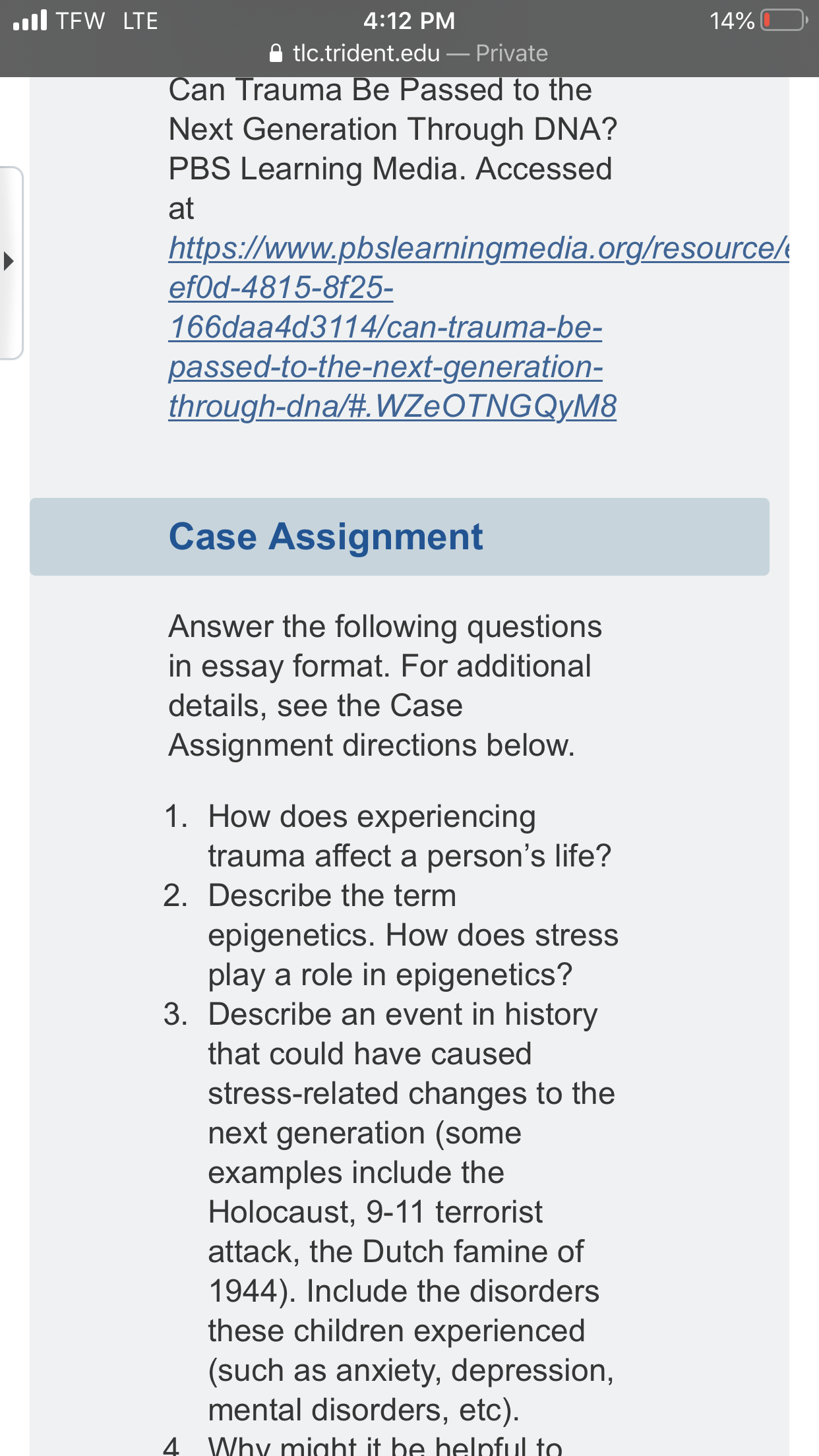Tap the lock icon beside the URL

tap(276, 53)
